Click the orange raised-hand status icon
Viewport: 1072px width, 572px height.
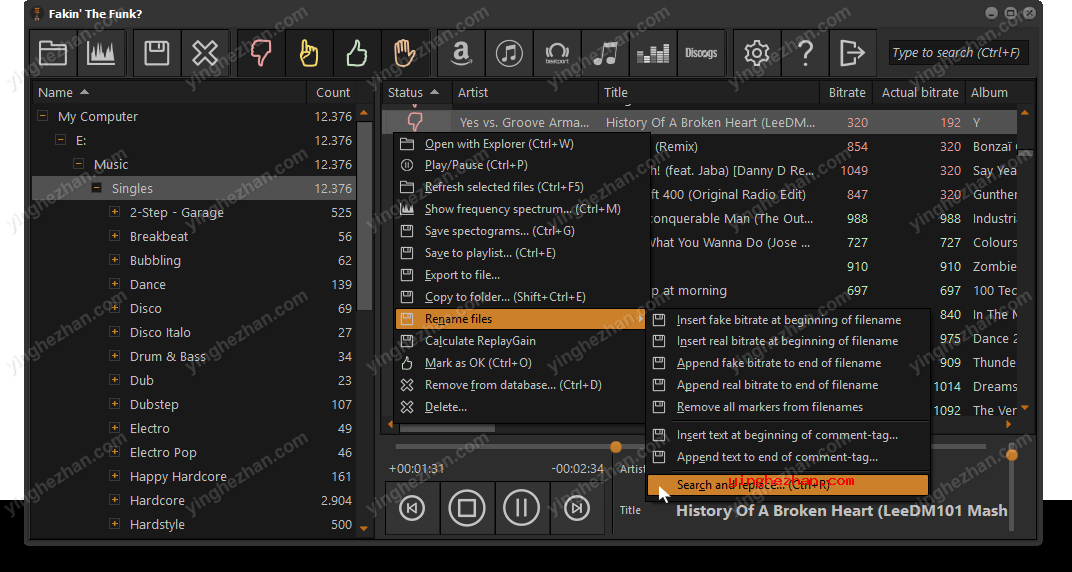coord(405,53)
